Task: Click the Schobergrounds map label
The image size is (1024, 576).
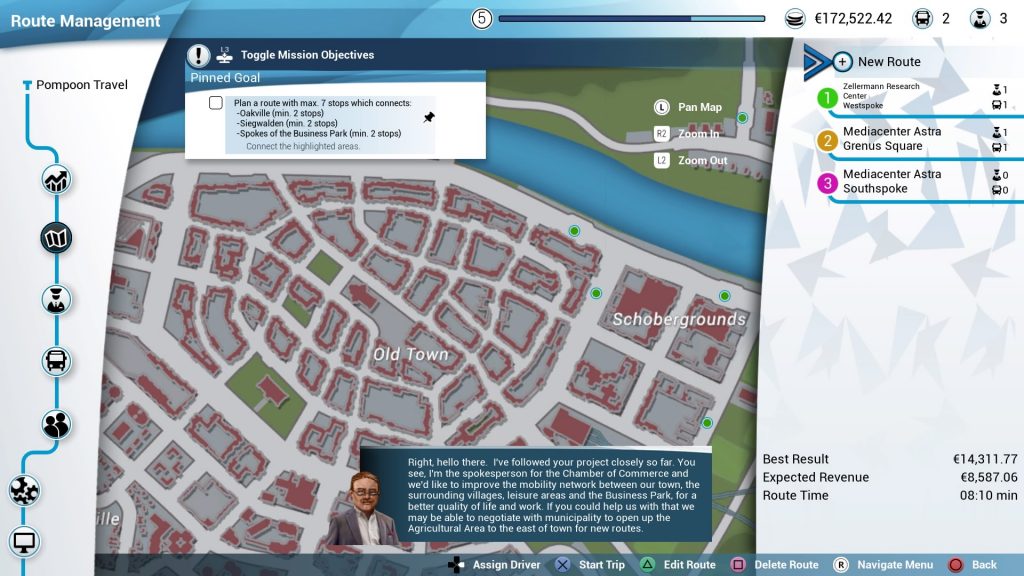Action: [679, 319]
